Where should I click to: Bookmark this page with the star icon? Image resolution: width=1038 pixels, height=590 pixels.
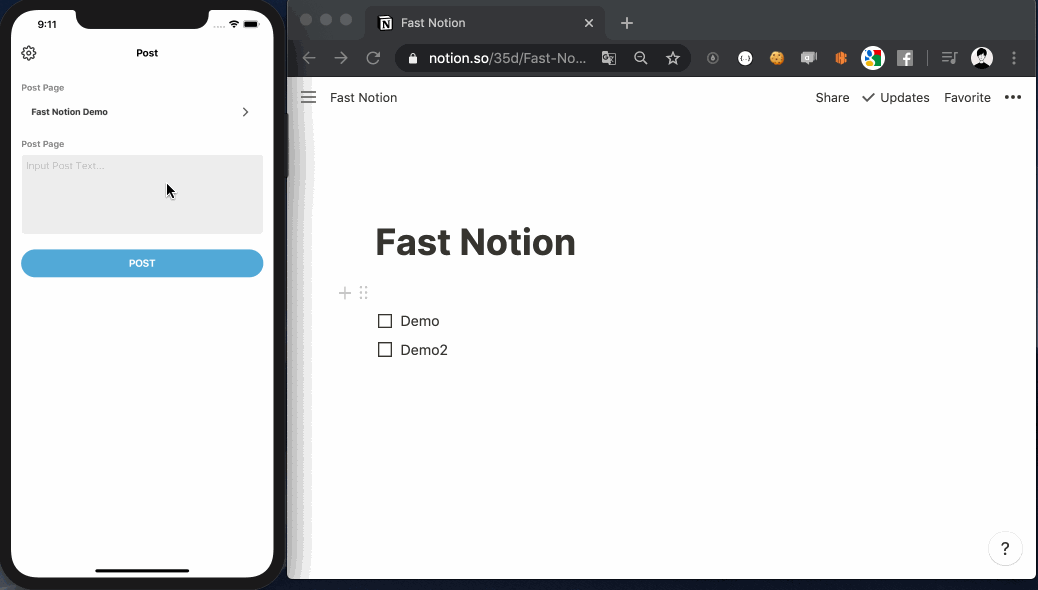click(x=673, y=58)
